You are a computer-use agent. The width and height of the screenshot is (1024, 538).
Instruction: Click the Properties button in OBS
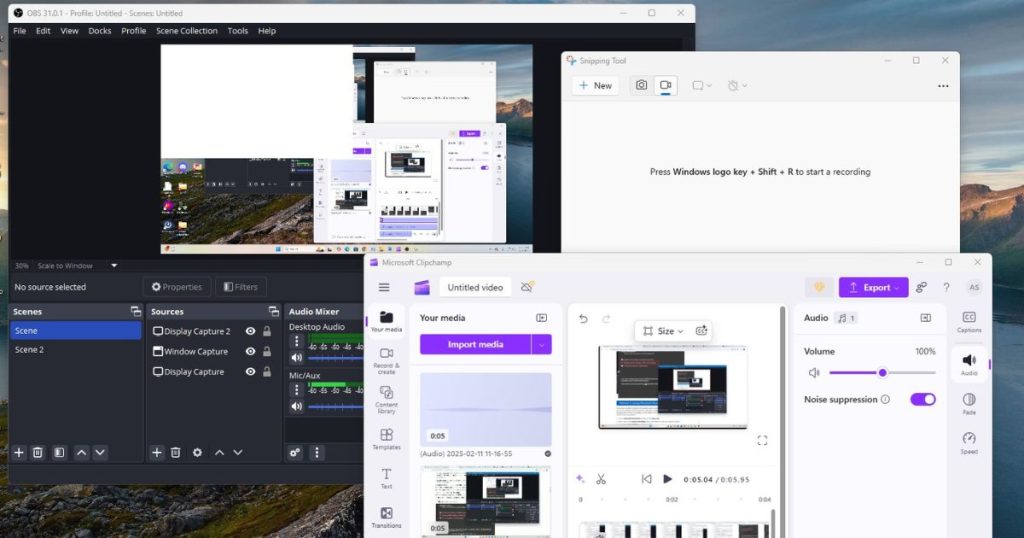click(176, 287)
